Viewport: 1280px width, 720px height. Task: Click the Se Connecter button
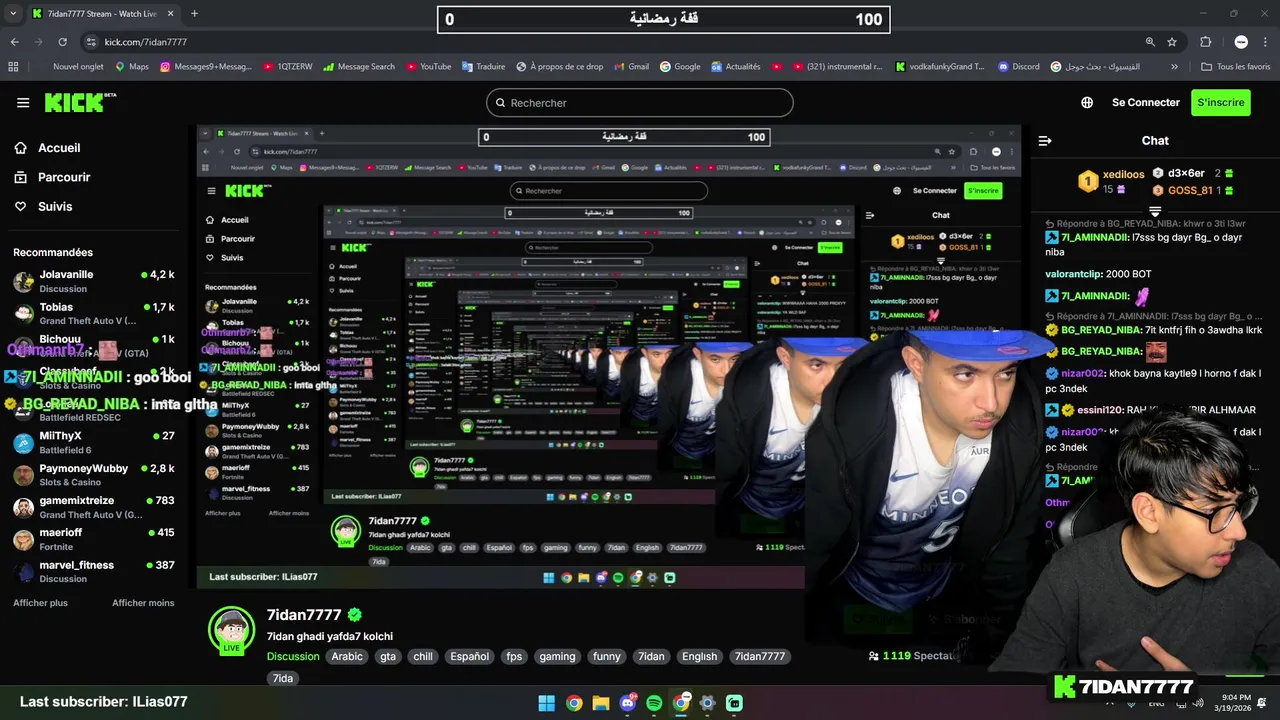(x=1146, y=102)
